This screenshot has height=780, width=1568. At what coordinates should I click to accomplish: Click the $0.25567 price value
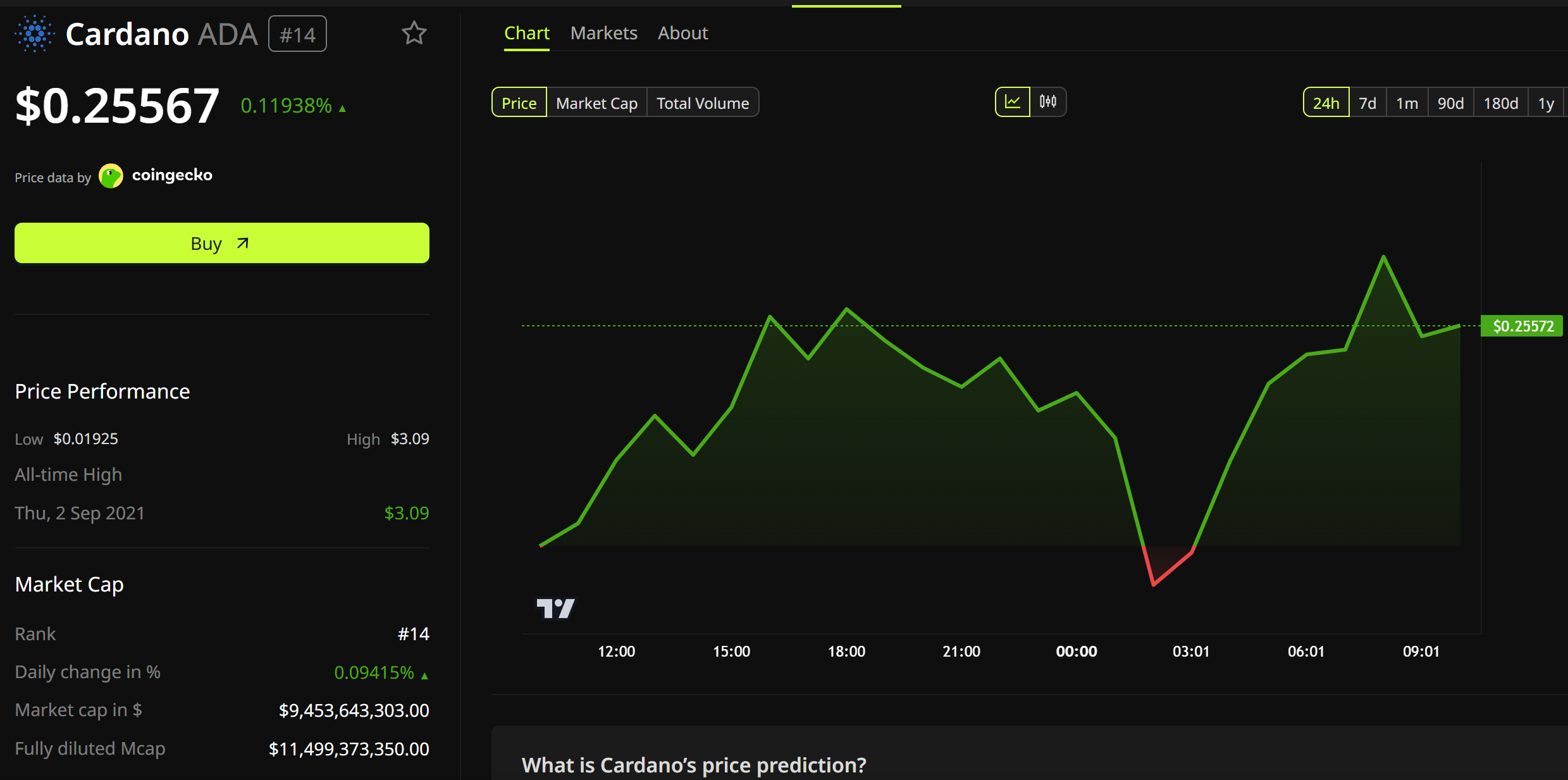[118, 106]
